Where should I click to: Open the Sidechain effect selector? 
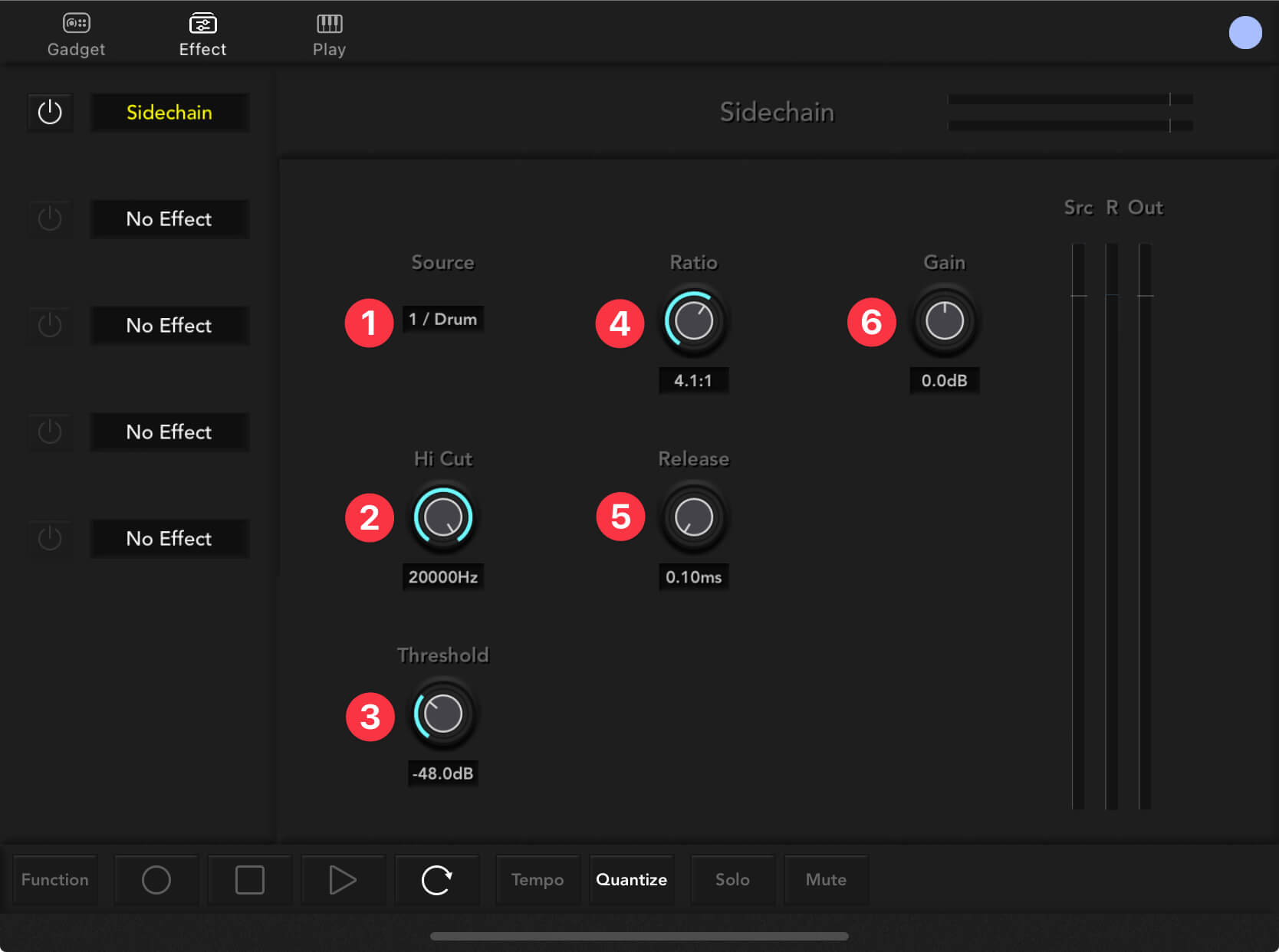point(169,113)
